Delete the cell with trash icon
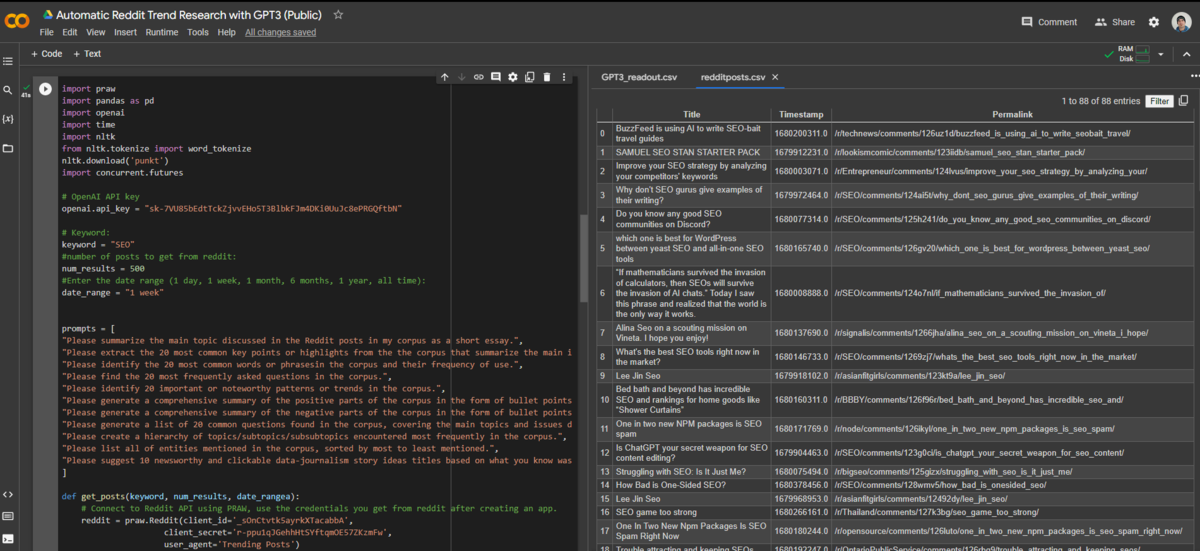 [x=547, y=77]
